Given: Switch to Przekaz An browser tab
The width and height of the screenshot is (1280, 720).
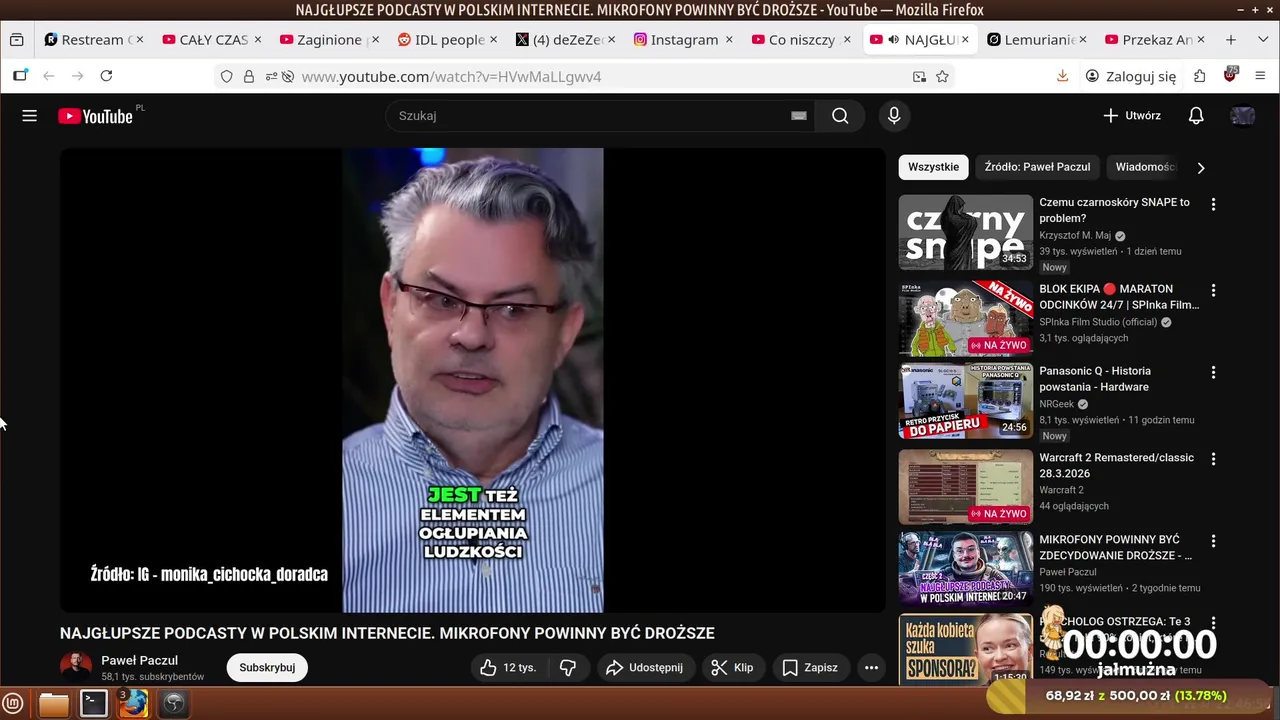Looking at the screenshot, I should tap(1155, 40).
